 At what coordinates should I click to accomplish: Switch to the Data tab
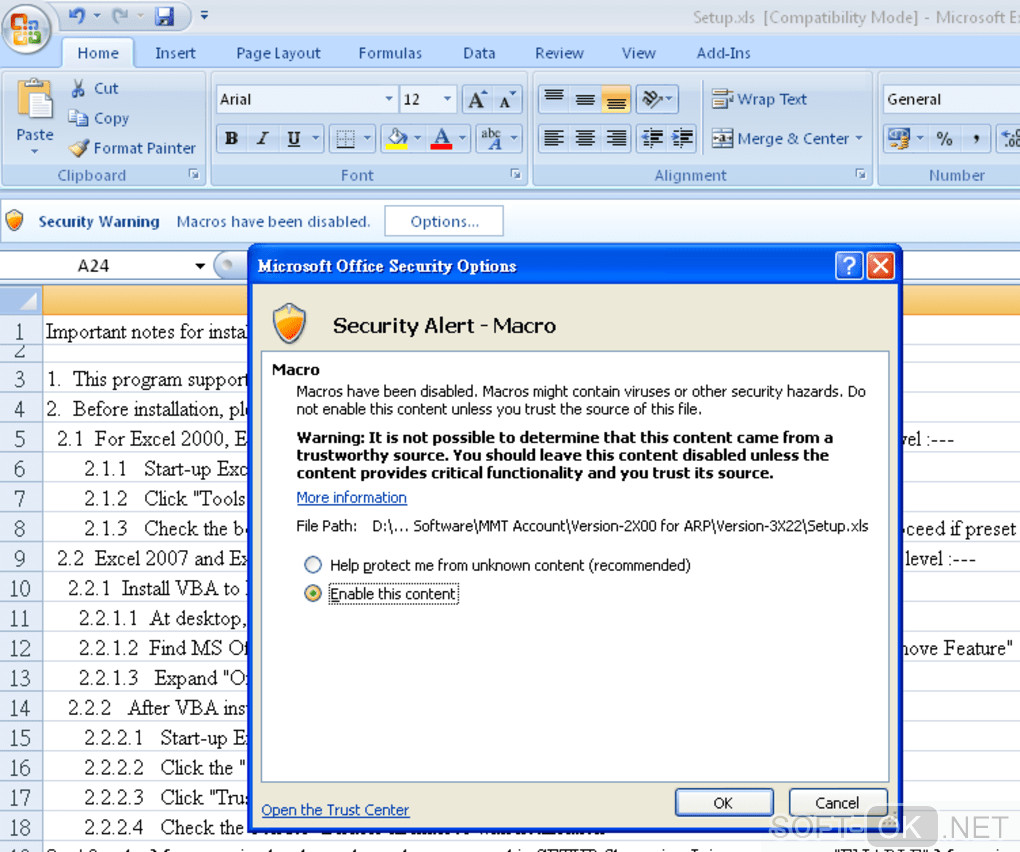coord(479,53)
